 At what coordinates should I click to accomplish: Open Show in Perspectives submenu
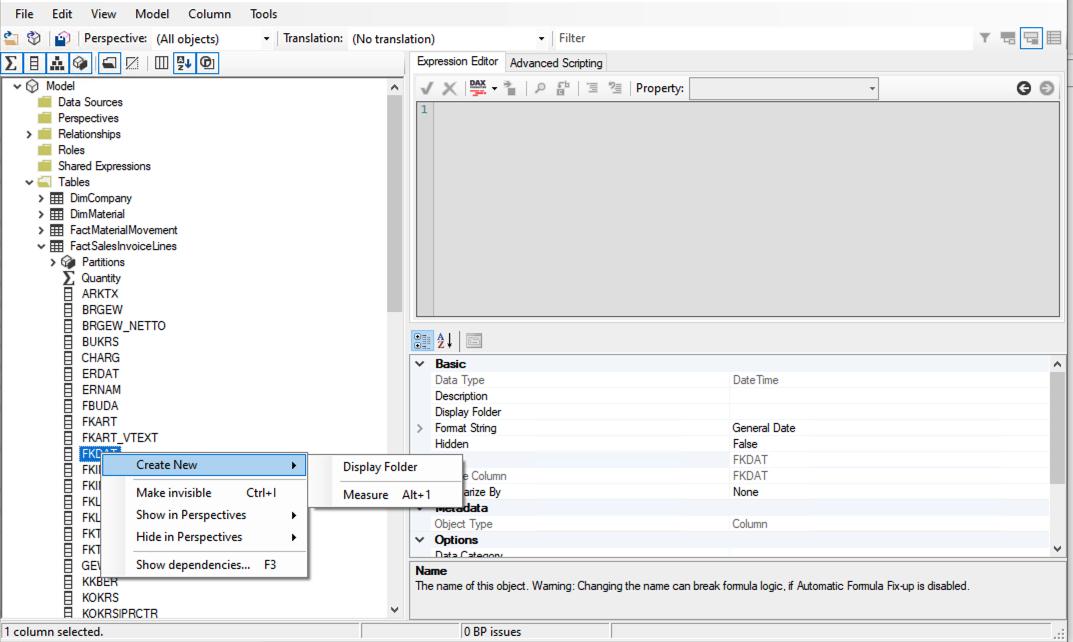point(204,515)
